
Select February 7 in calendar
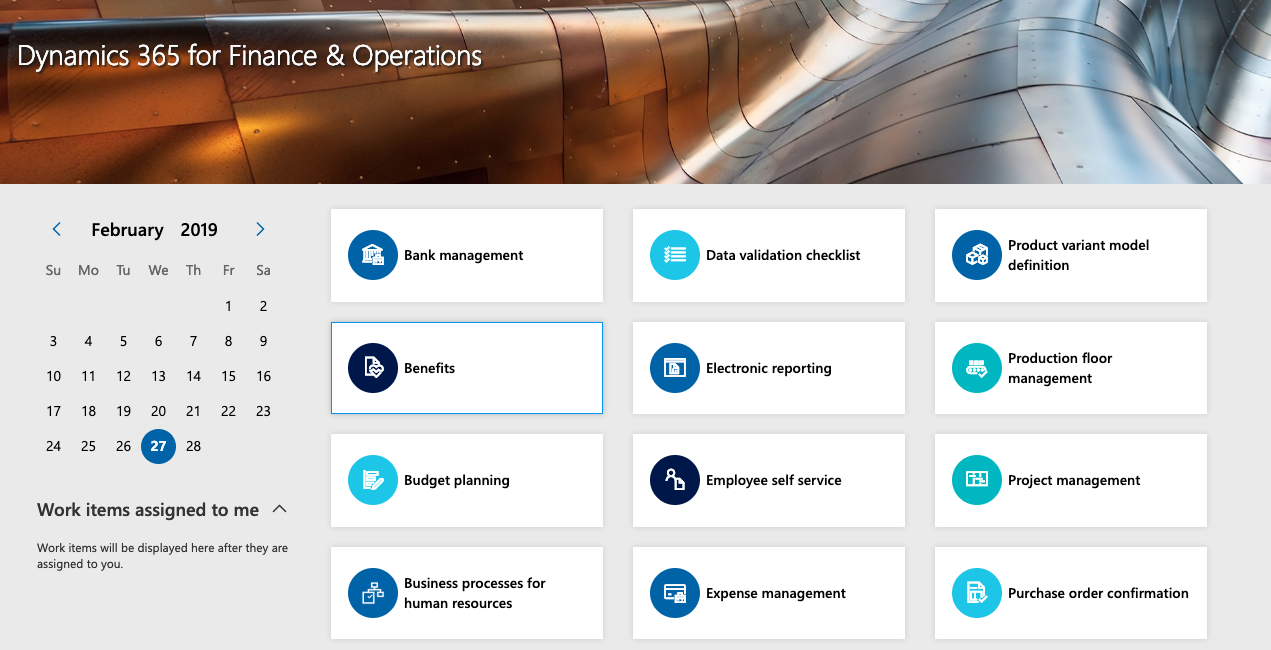[x=193, y=341]
